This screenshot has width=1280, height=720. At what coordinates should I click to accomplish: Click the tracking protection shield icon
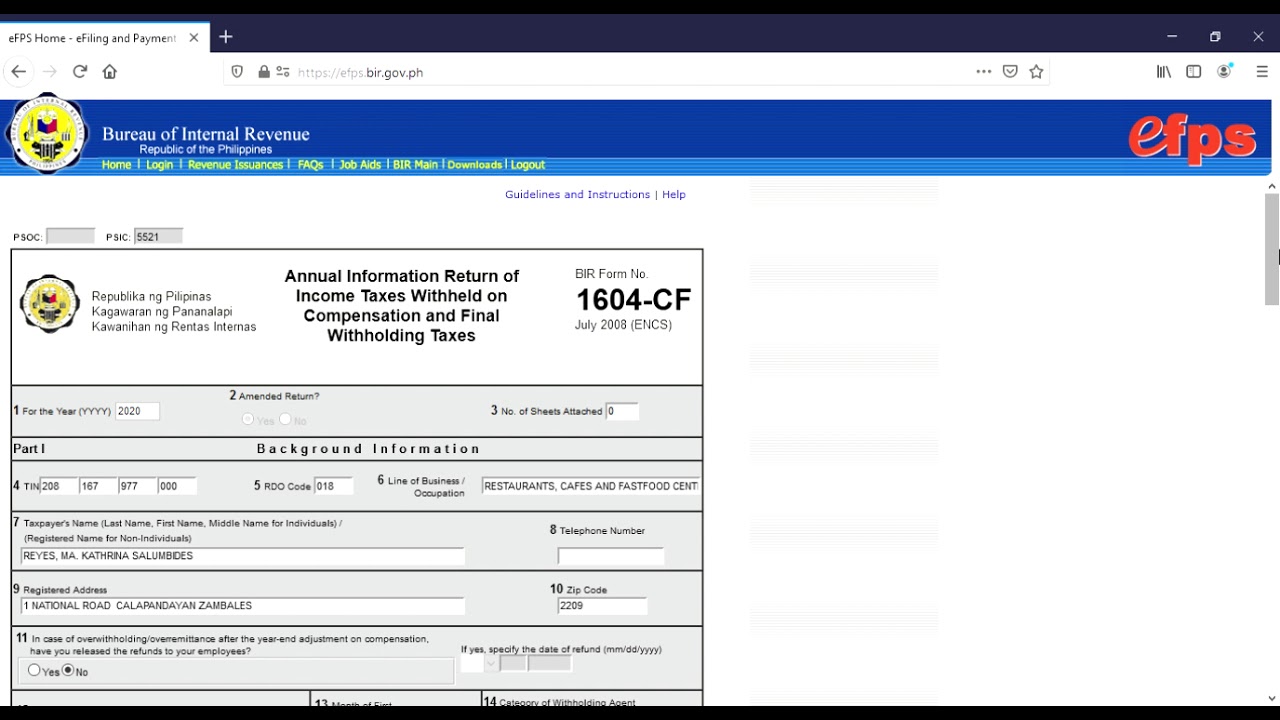(x=237, y=72)
